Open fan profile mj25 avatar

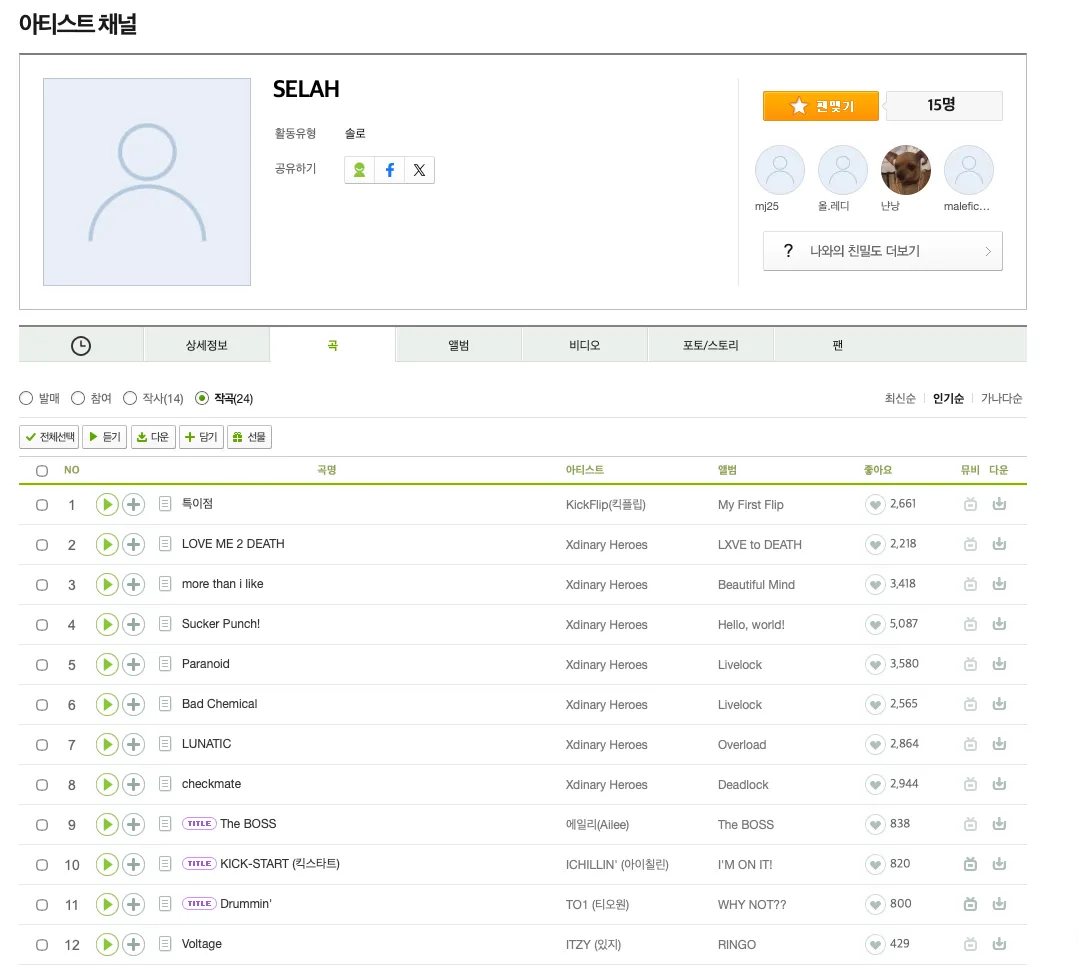pos(780,170)
